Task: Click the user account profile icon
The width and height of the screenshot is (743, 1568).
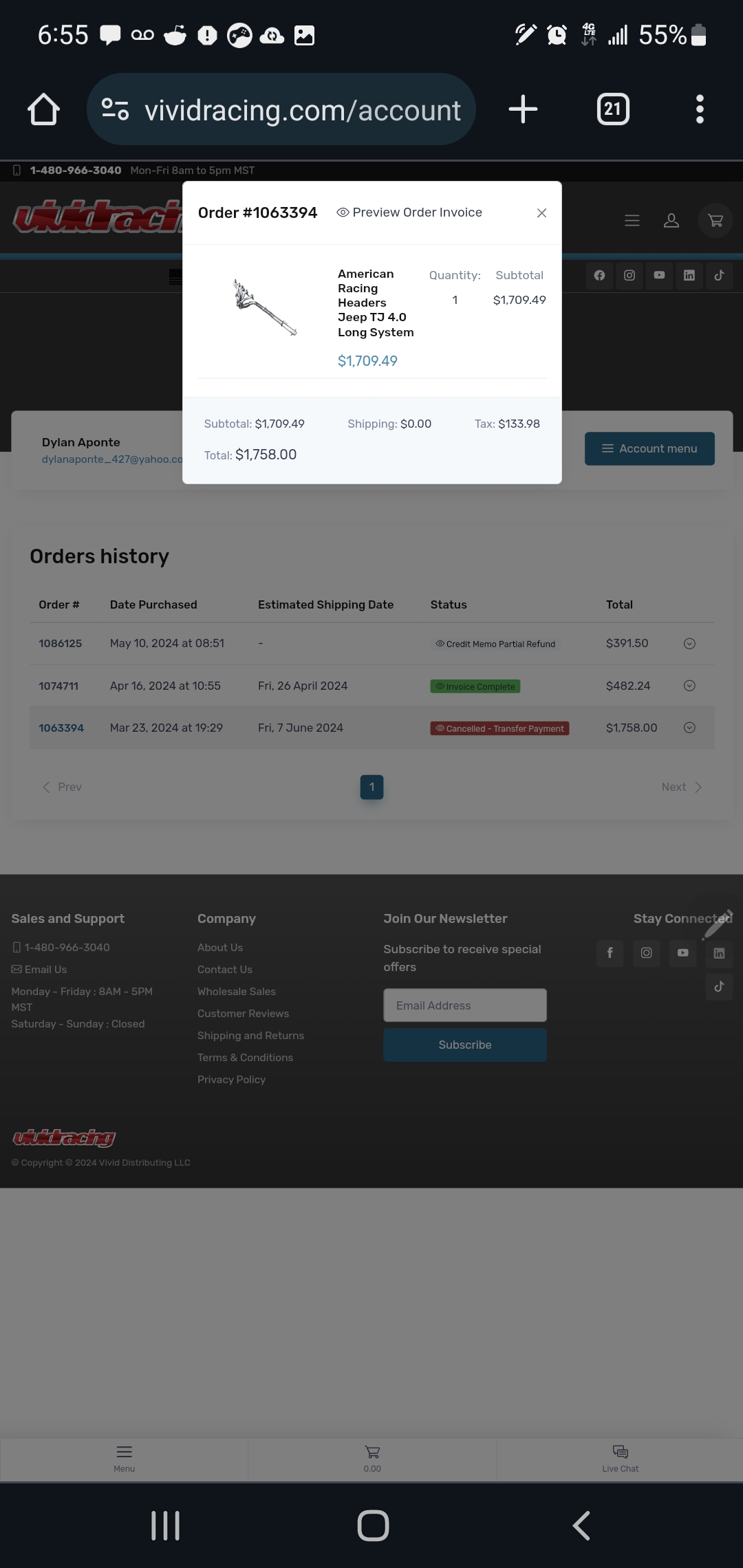Action: point(671,221)
